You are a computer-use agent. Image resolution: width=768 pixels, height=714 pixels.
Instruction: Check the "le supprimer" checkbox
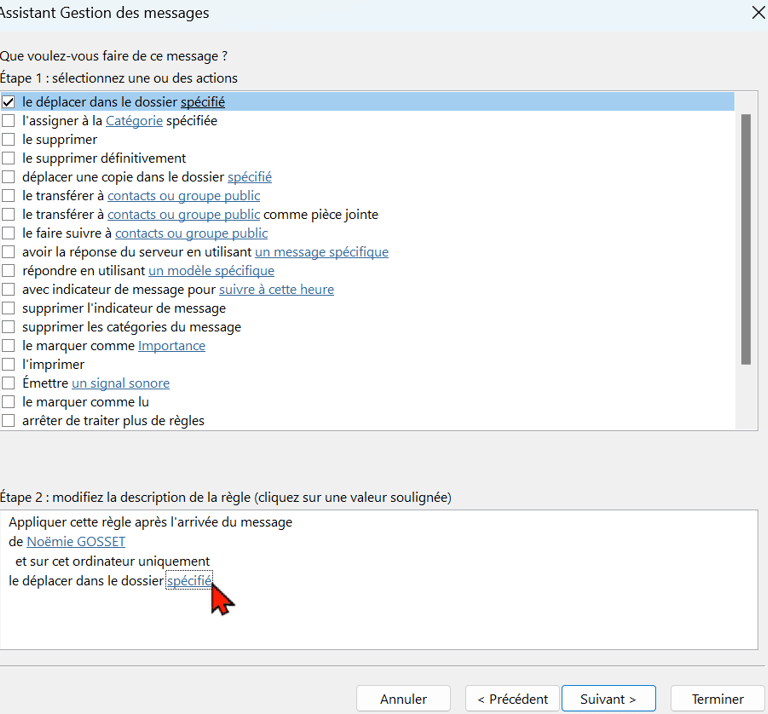pos(8,140)
